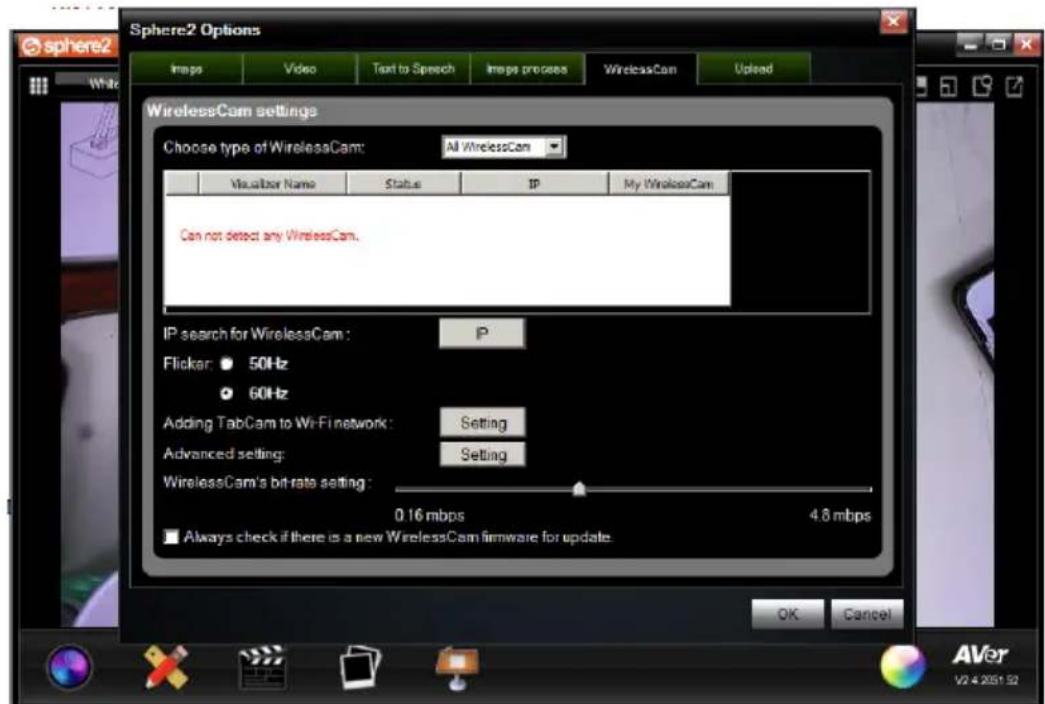Enable always check for new WirelessCam firmware
The height and width of the screenshot is (704, 1045).
coord(171,537)
